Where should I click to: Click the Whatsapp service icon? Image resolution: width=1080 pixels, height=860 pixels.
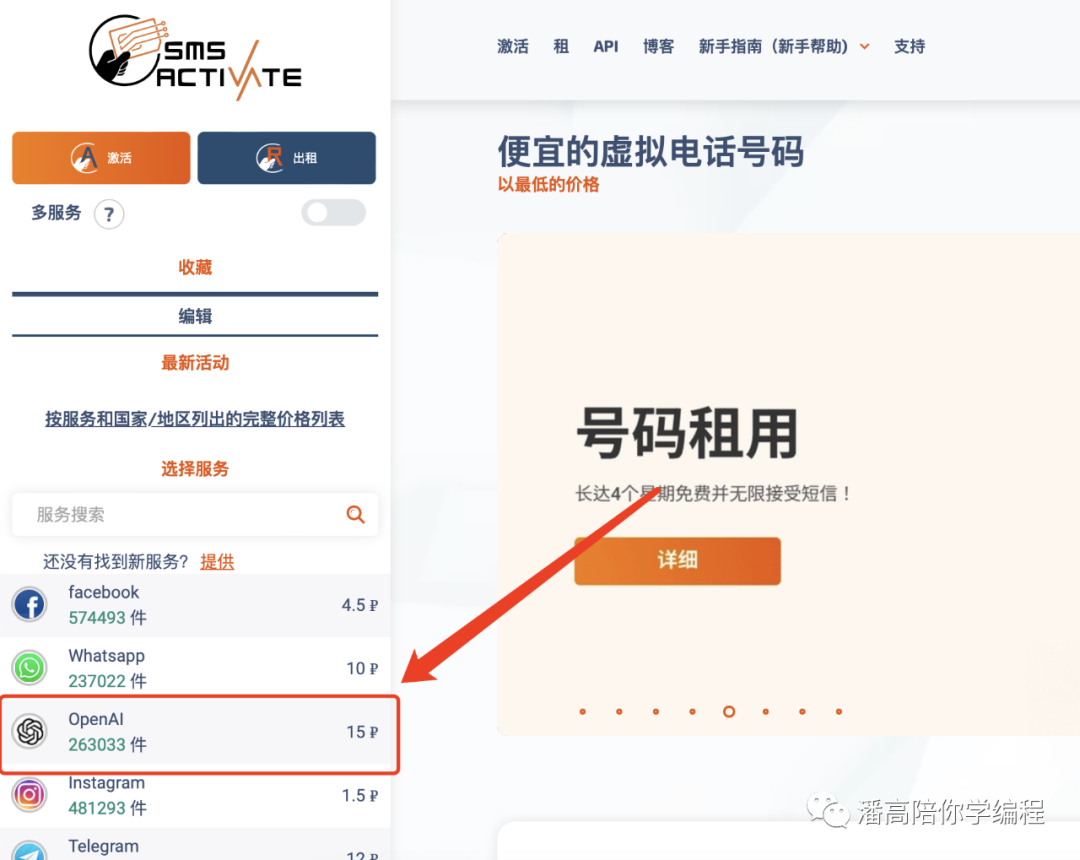click(30, 668)
